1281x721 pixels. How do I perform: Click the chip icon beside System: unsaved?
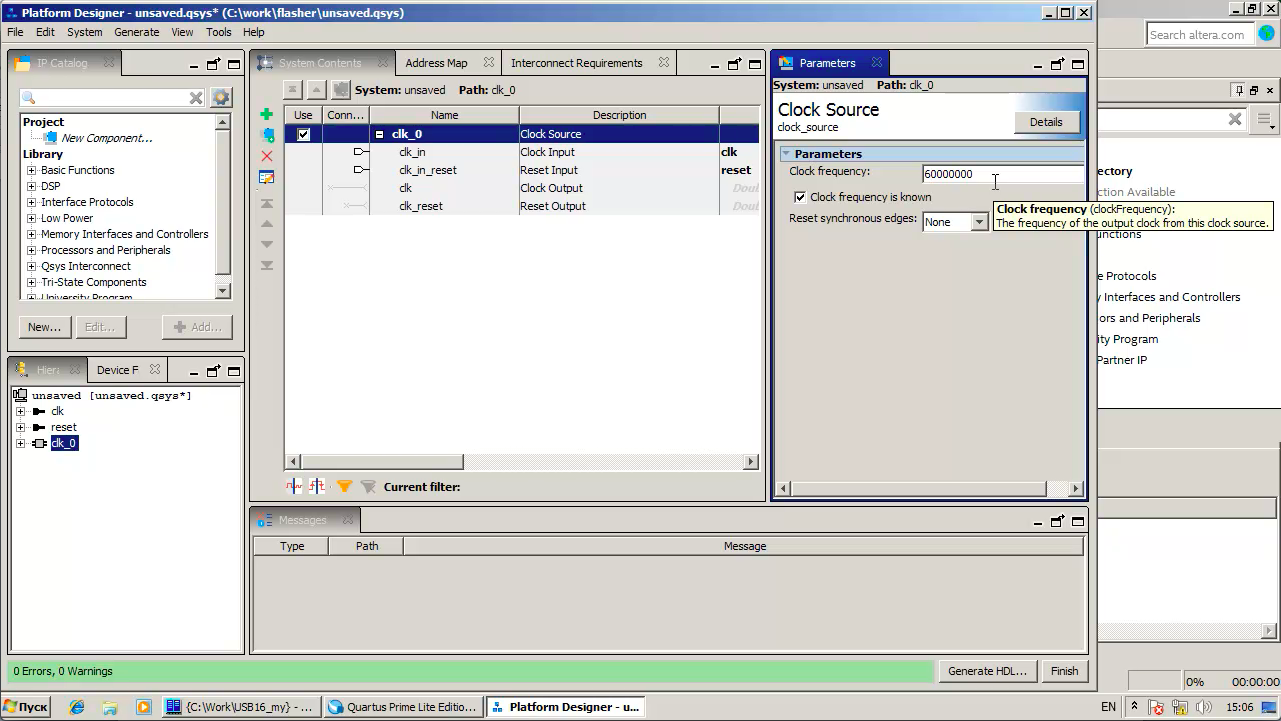click(x=341, y=90)
